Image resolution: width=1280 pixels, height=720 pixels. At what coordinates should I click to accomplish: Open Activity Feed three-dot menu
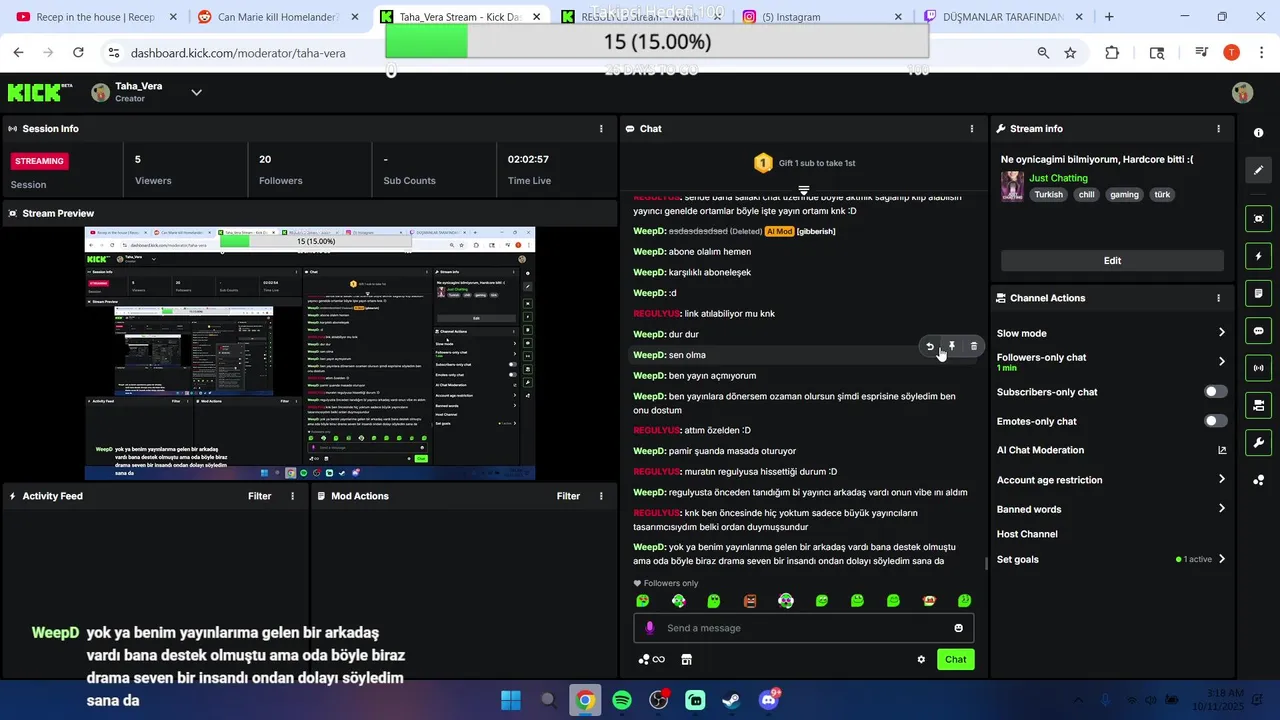tap(293, 496)
